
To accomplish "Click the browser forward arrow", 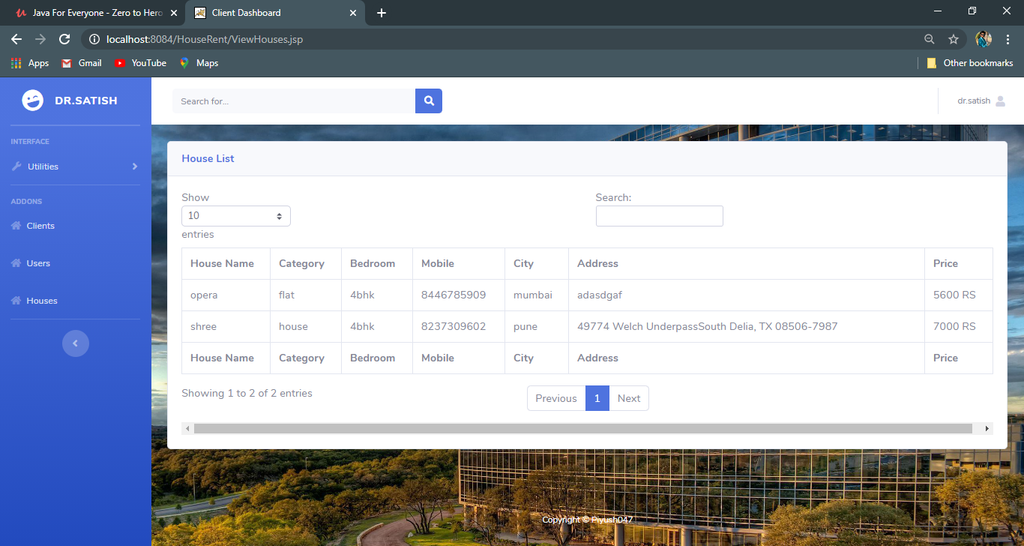I will [40, 39].
